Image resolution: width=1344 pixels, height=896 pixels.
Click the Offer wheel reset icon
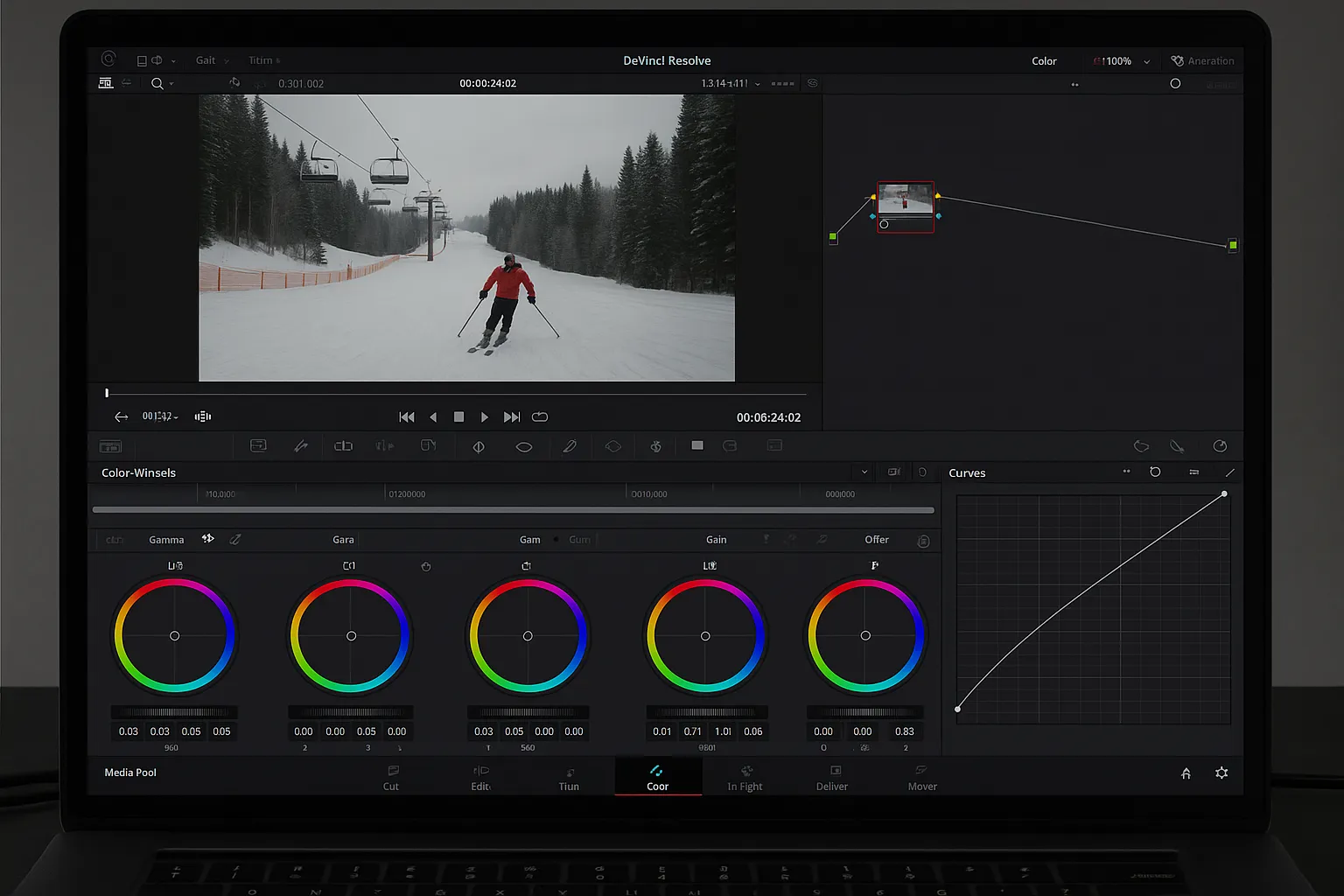(x=923, y=542)
